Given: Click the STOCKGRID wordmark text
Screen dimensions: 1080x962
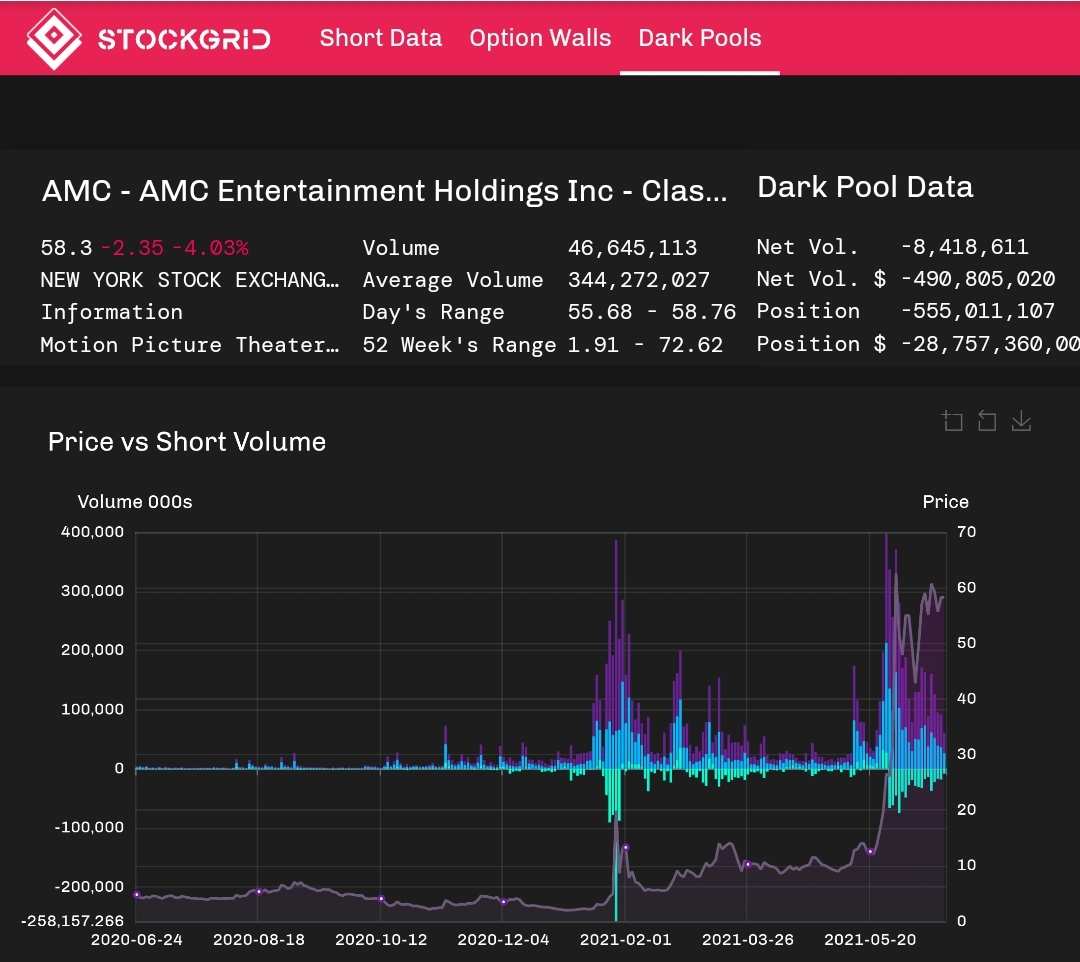Looking at the screenshot, I should pos(184,39).
